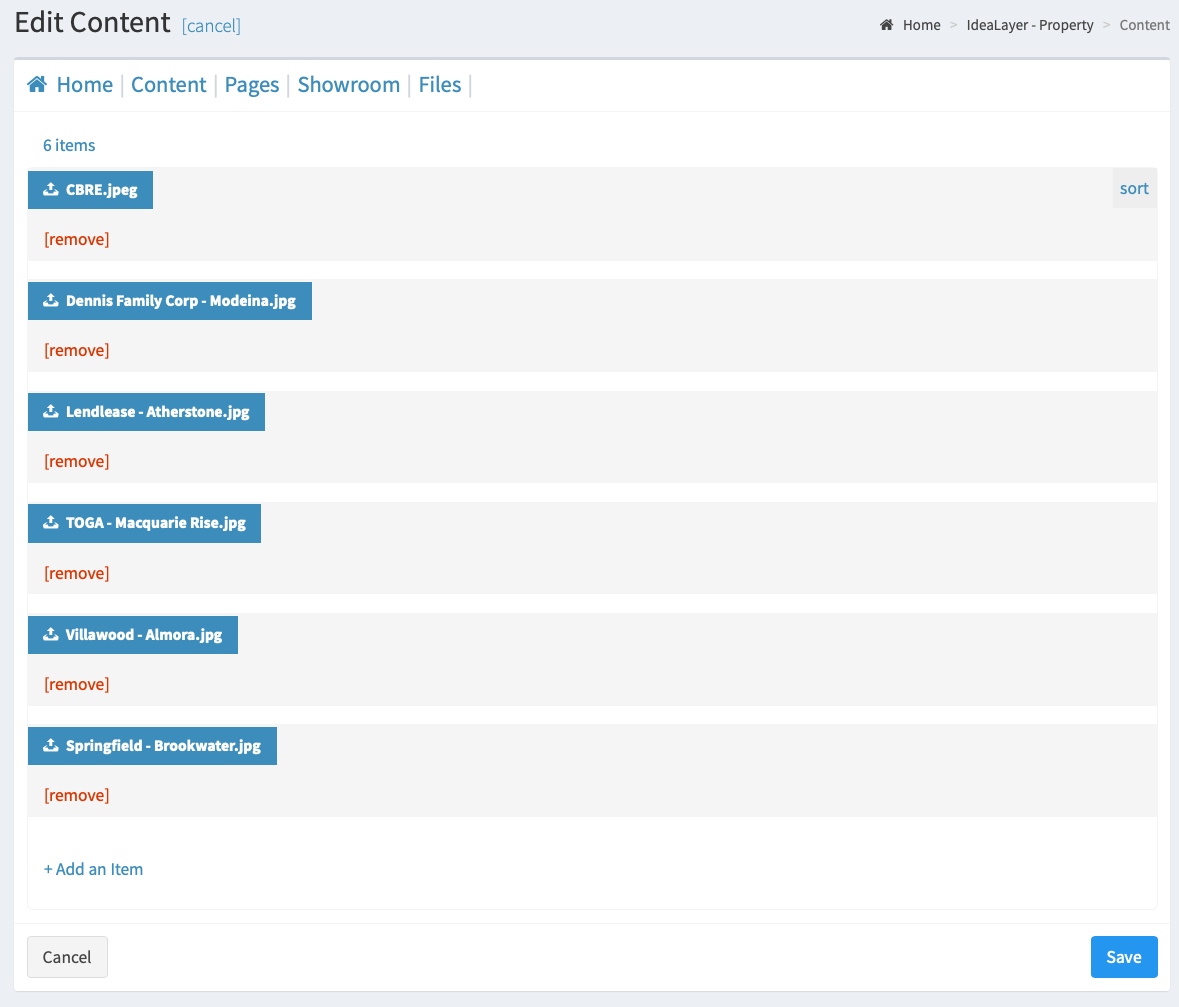Open the Showroom tab
Image resolution: width=1179 pixels, height=1007 pixels.
click(x=349, y=84)
